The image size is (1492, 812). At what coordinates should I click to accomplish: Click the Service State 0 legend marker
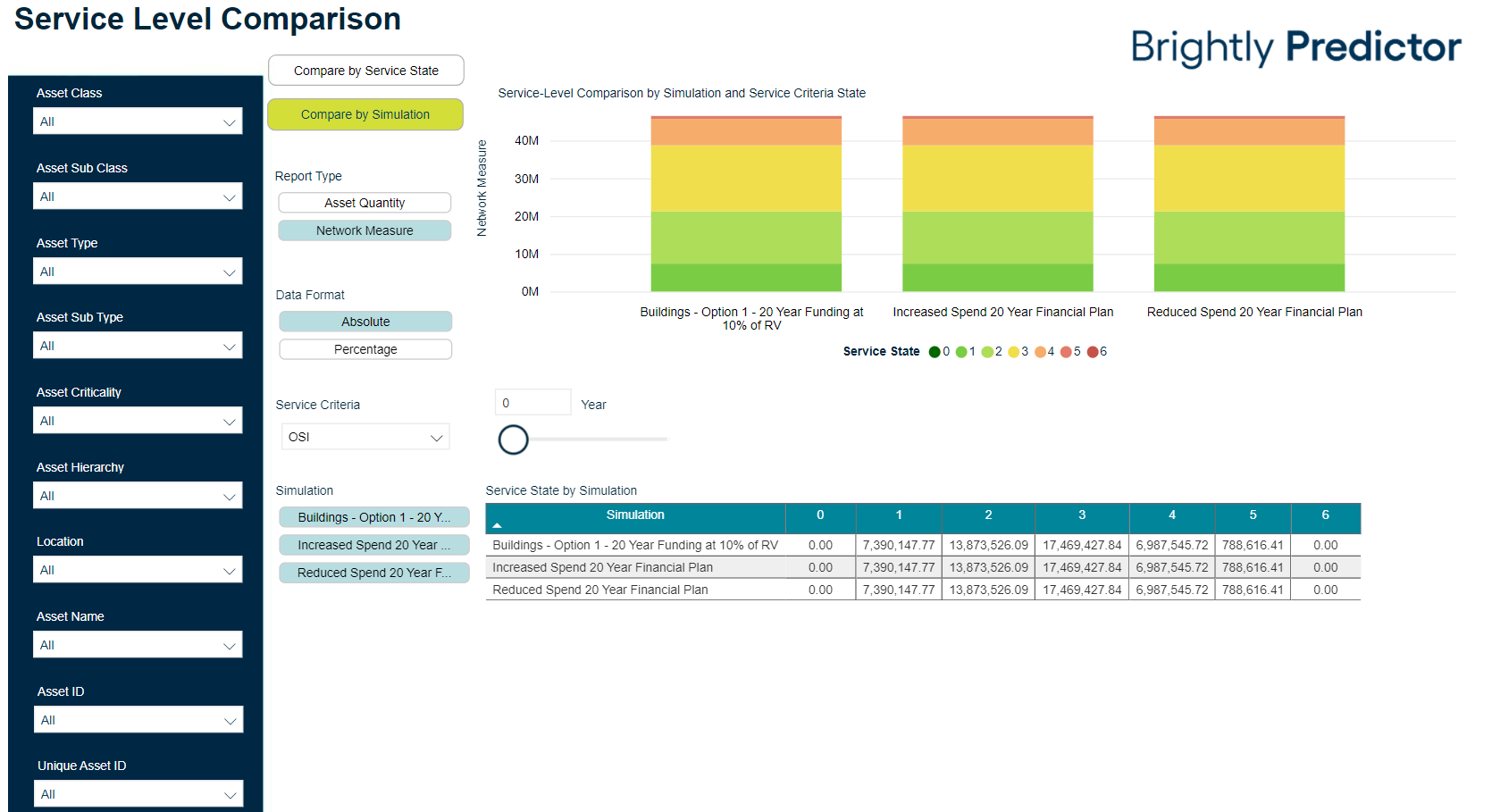[935, 352]
